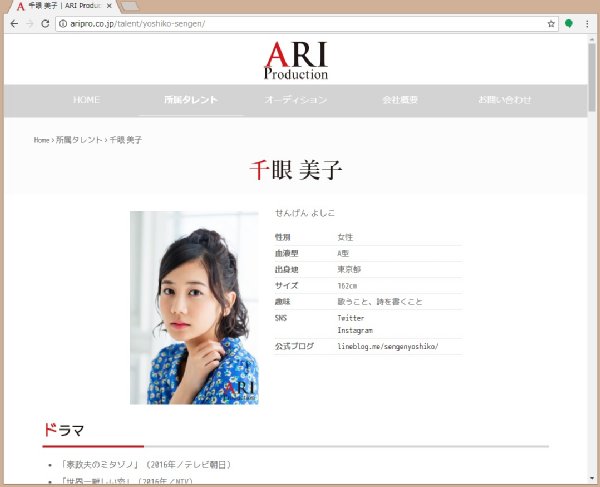Screen dimensions: 600x487
Task: Open 会社概要 navigation item
Action: click(x=400, y=100)
